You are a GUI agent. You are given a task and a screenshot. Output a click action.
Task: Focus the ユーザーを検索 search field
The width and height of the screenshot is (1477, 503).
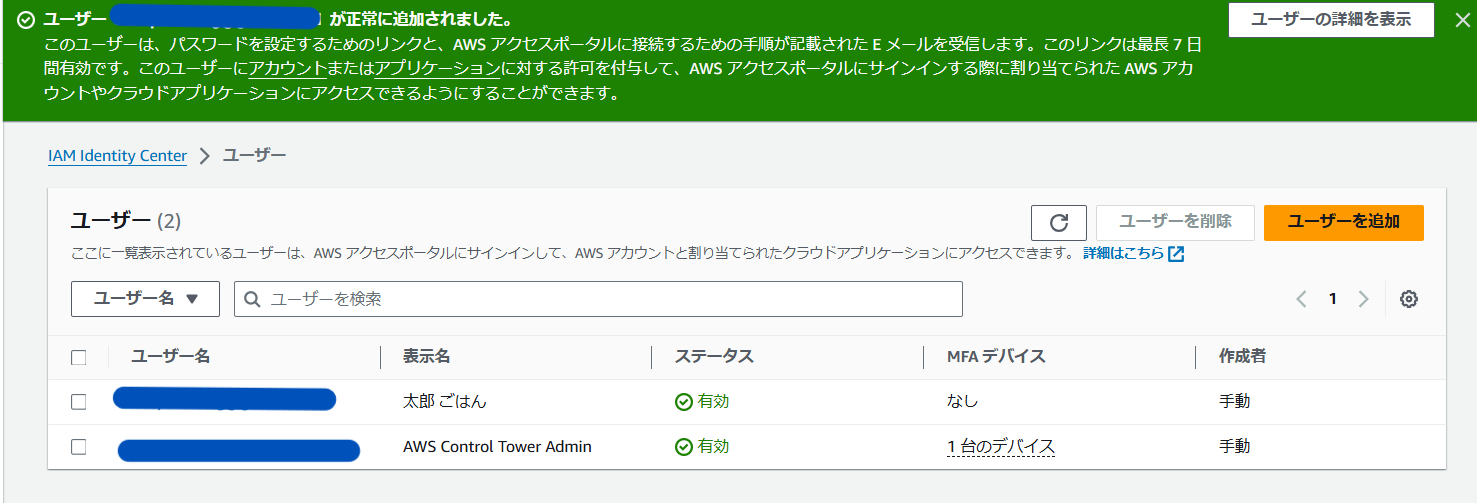598,299
